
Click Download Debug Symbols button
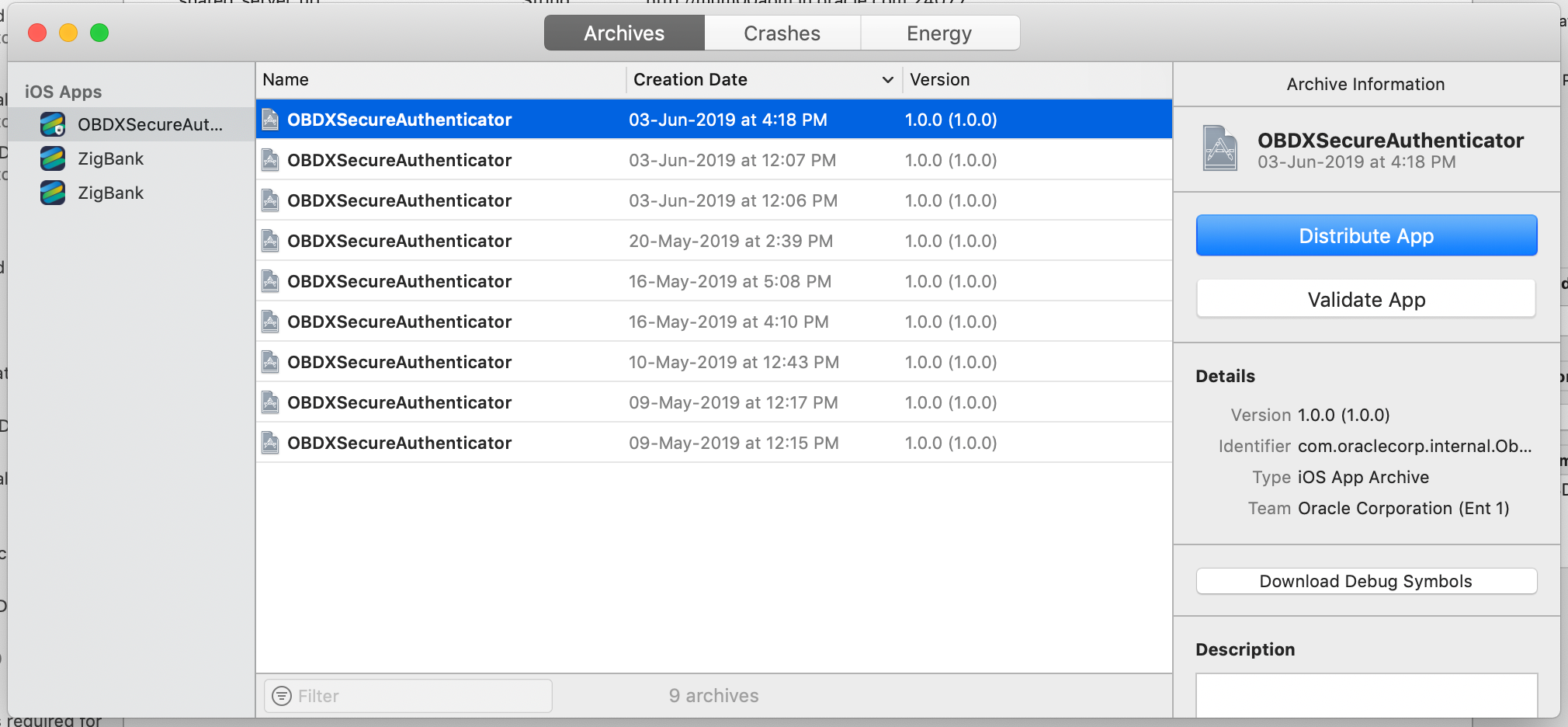pyautogui.click(x=1366, y=581)
